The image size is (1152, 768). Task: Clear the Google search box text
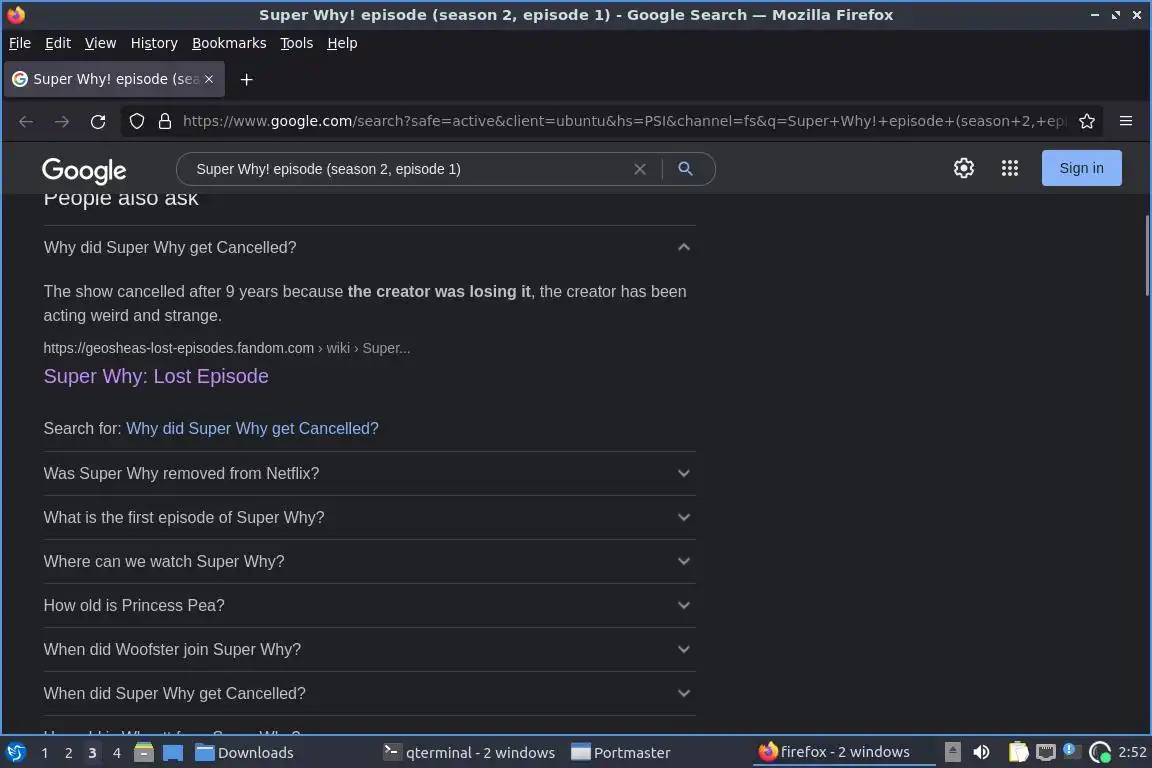(x=639, y=169)
